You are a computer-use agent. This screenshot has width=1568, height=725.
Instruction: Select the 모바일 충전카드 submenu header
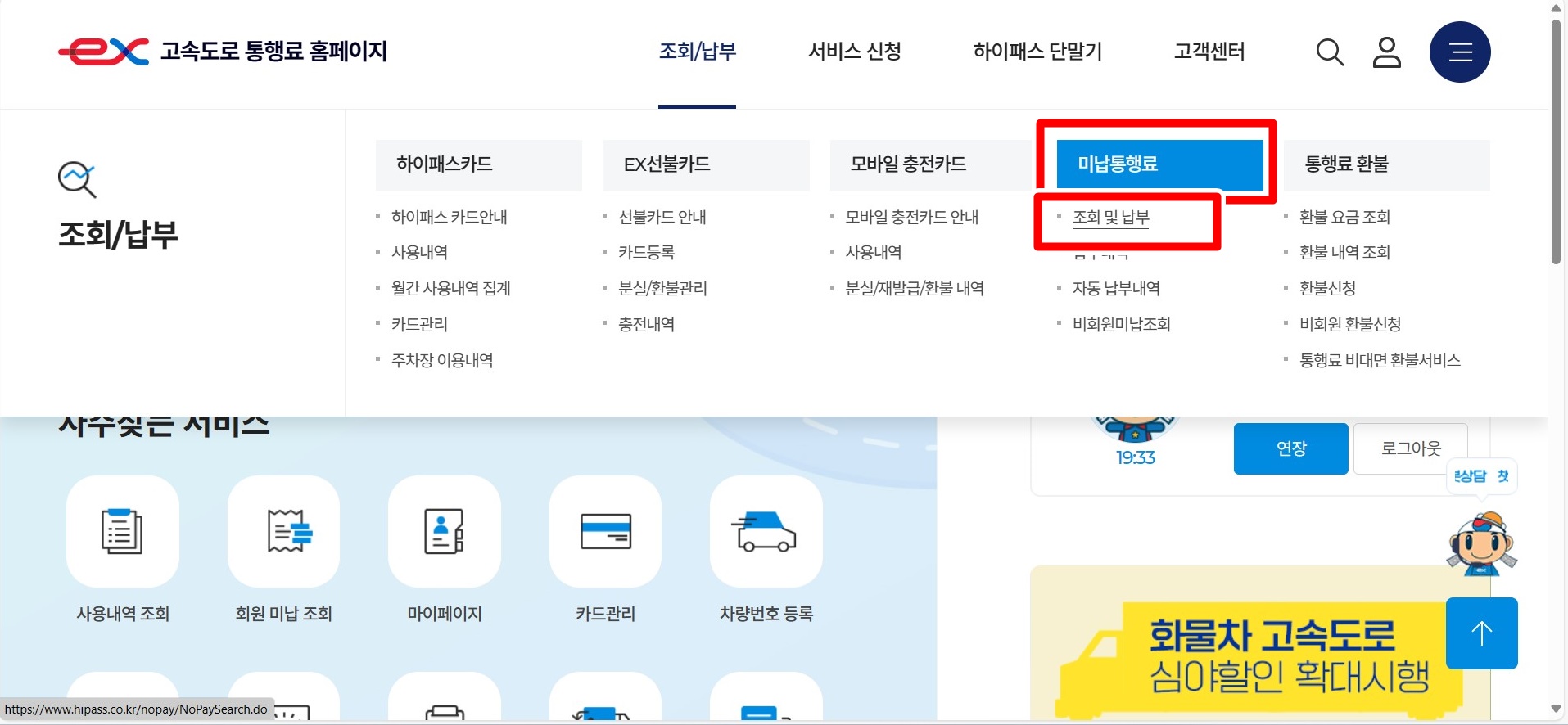click(933, 164)
